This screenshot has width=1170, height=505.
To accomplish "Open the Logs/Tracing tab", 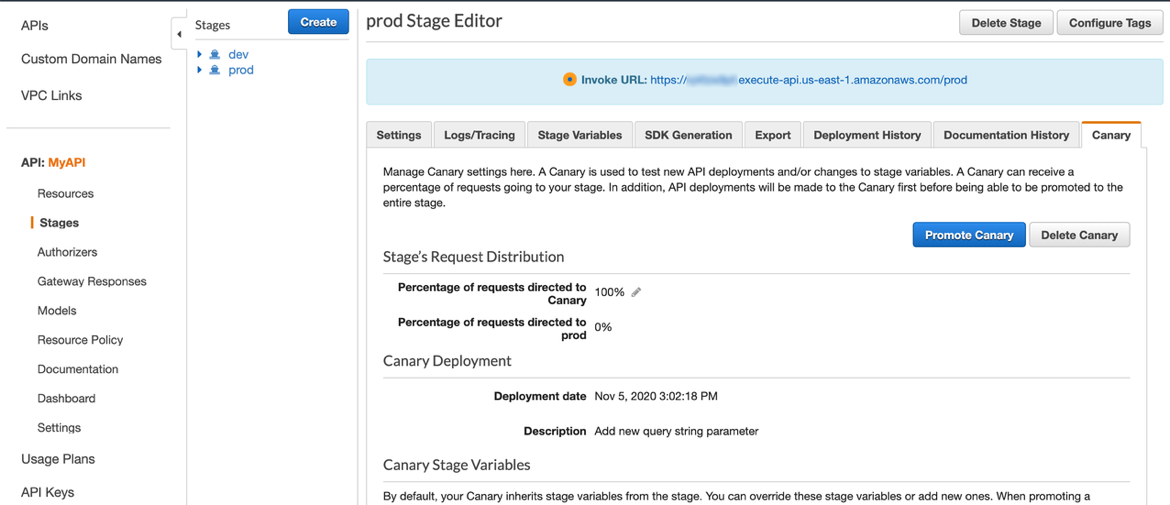I will click(479, 135).
